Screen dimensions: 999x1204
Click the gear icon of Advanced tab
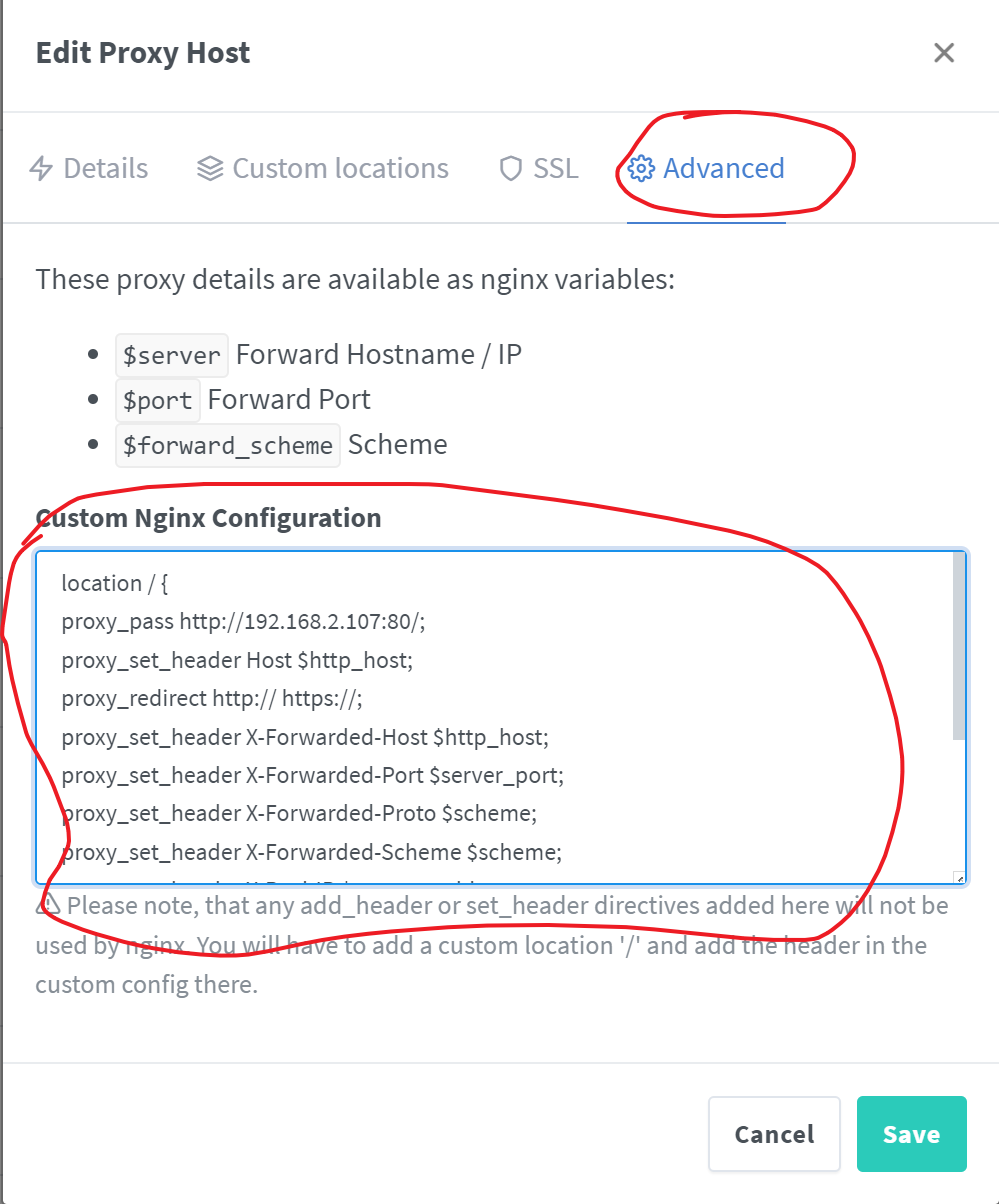640,169
